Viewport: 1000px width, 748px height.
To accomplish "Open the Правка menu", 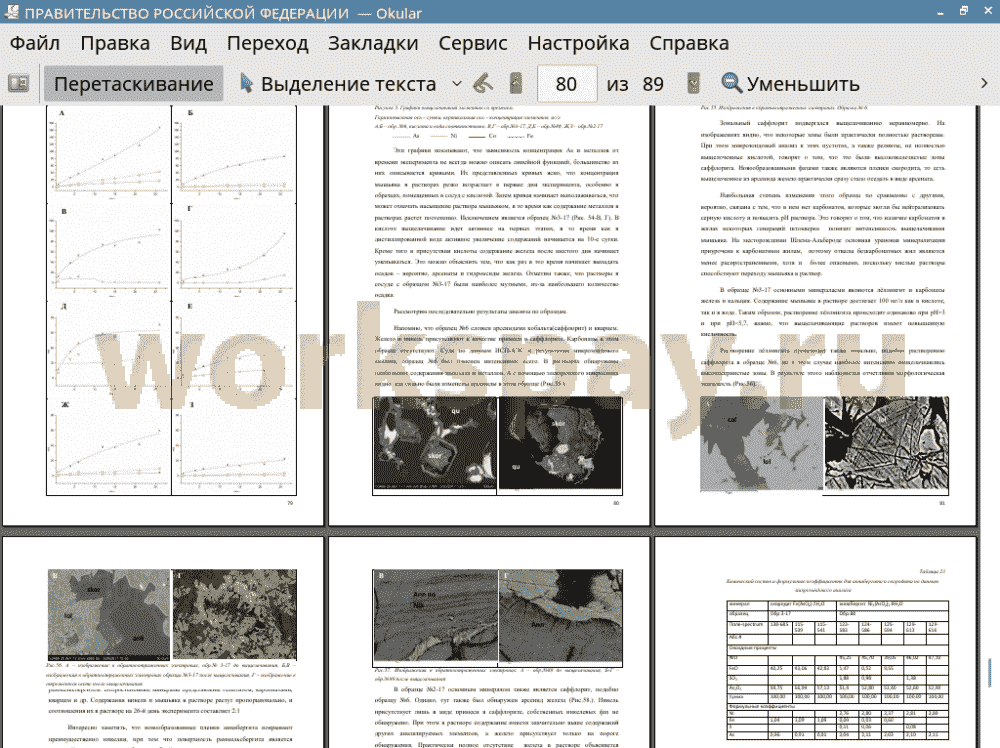I will [115, 43].
